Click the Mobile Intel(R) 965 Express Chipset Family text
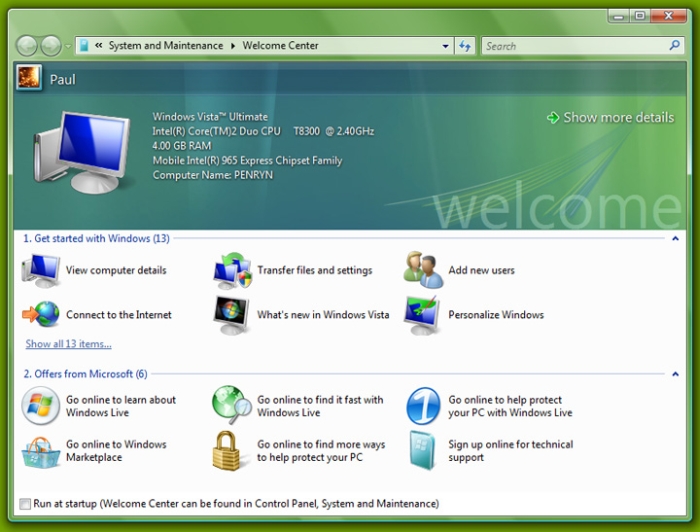This screenshot has width=700, height=532. tap(247, 161)
